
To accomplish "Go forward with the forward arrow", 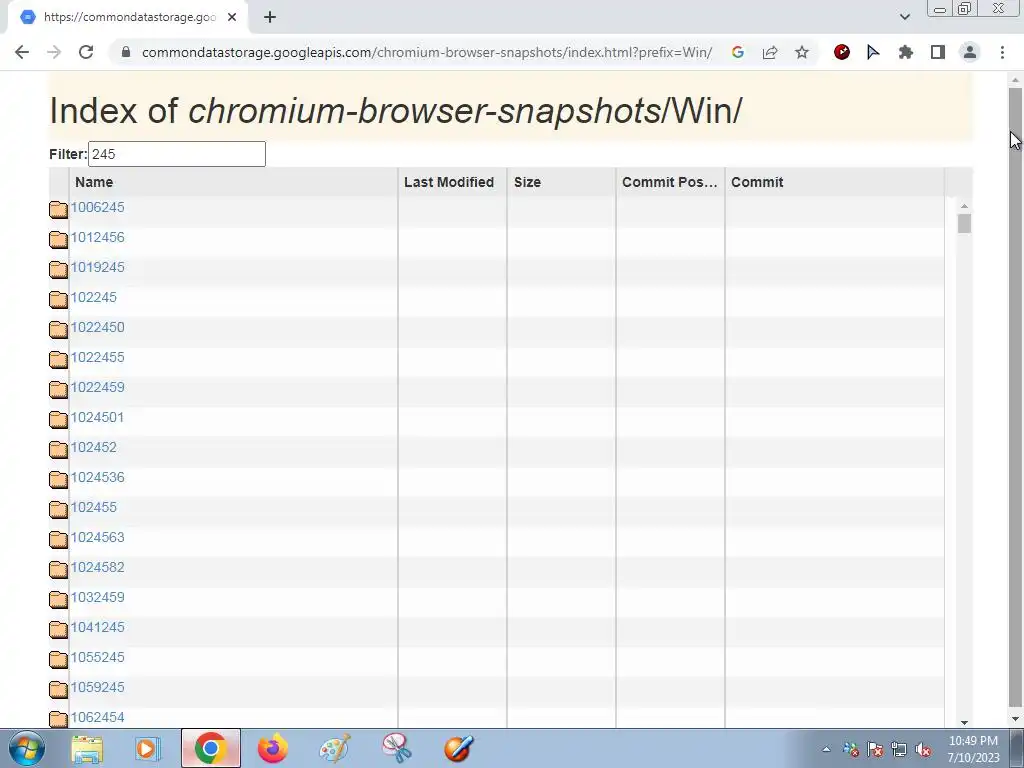I will click(54, 52).
